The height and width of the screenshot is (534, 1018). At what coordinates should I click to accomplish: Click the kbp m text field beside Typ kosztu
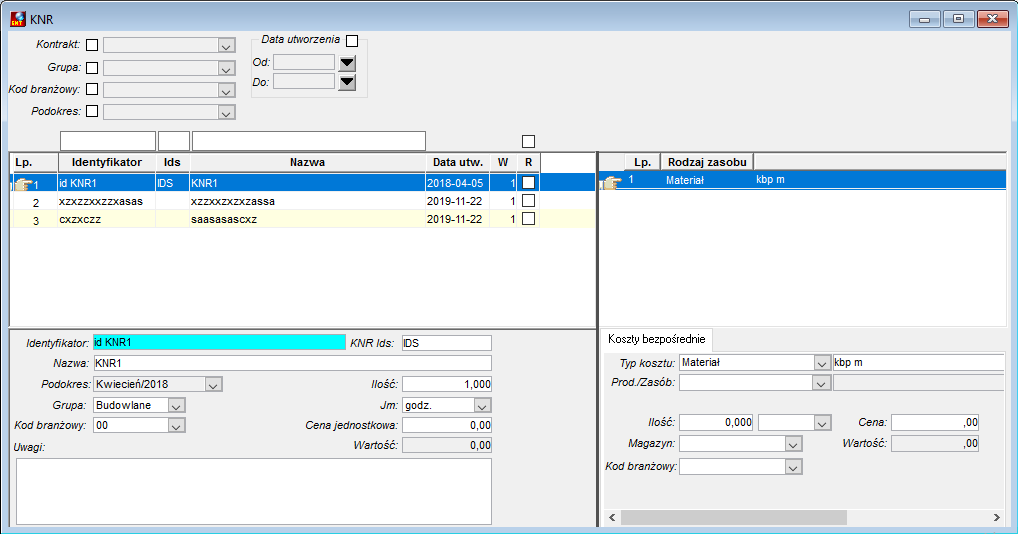pos(918,363)
